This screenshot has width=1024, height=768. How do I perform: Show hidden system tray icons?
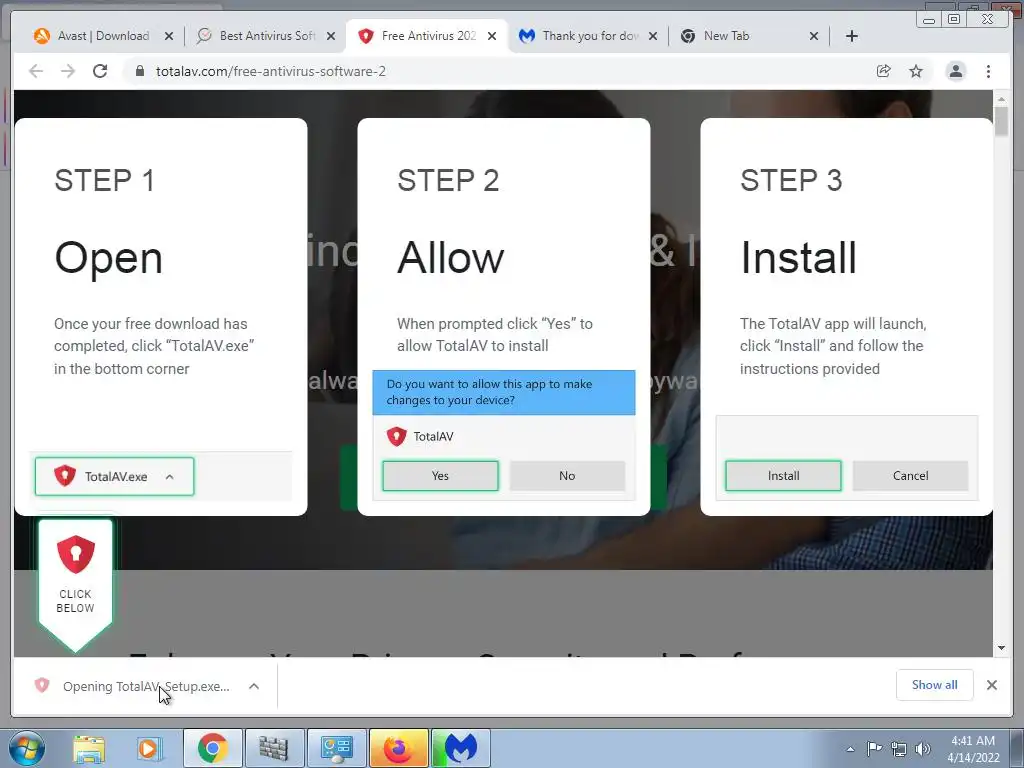[x=850, y=749]
